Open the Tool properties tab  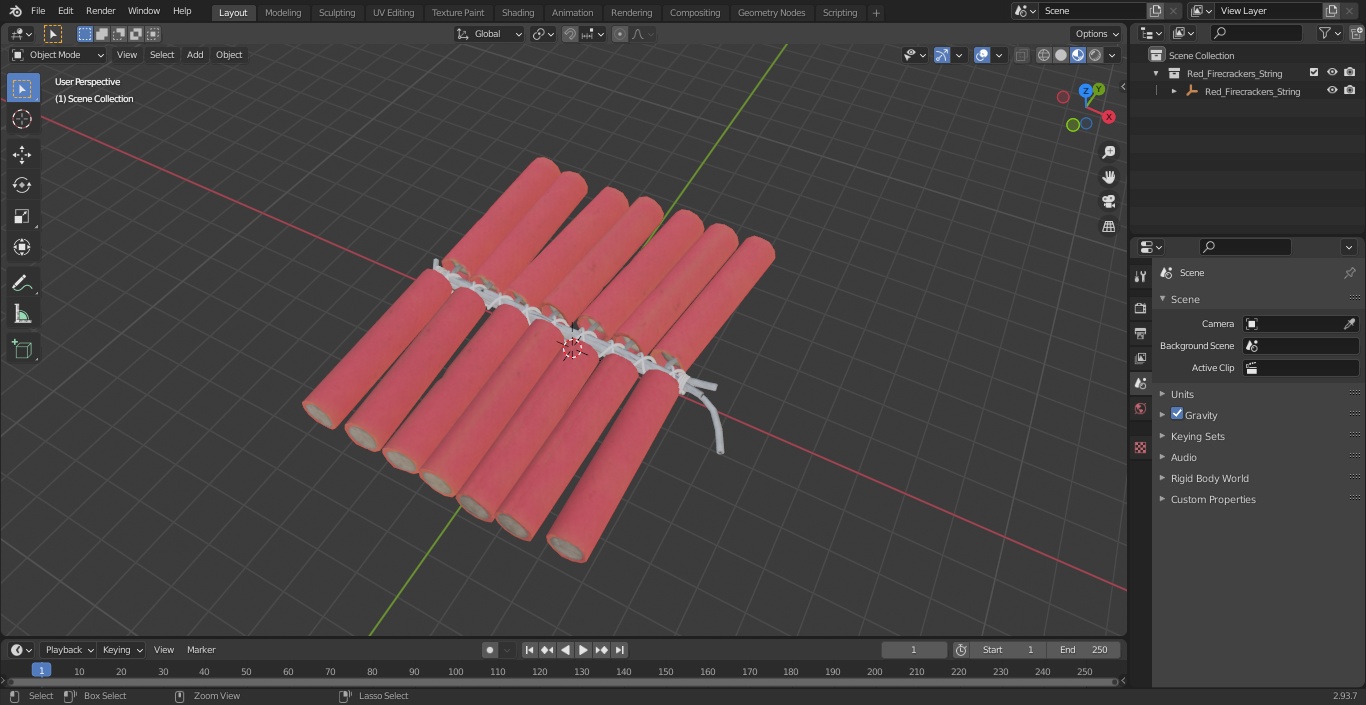pyautogui.click(x=1140, y=277)
